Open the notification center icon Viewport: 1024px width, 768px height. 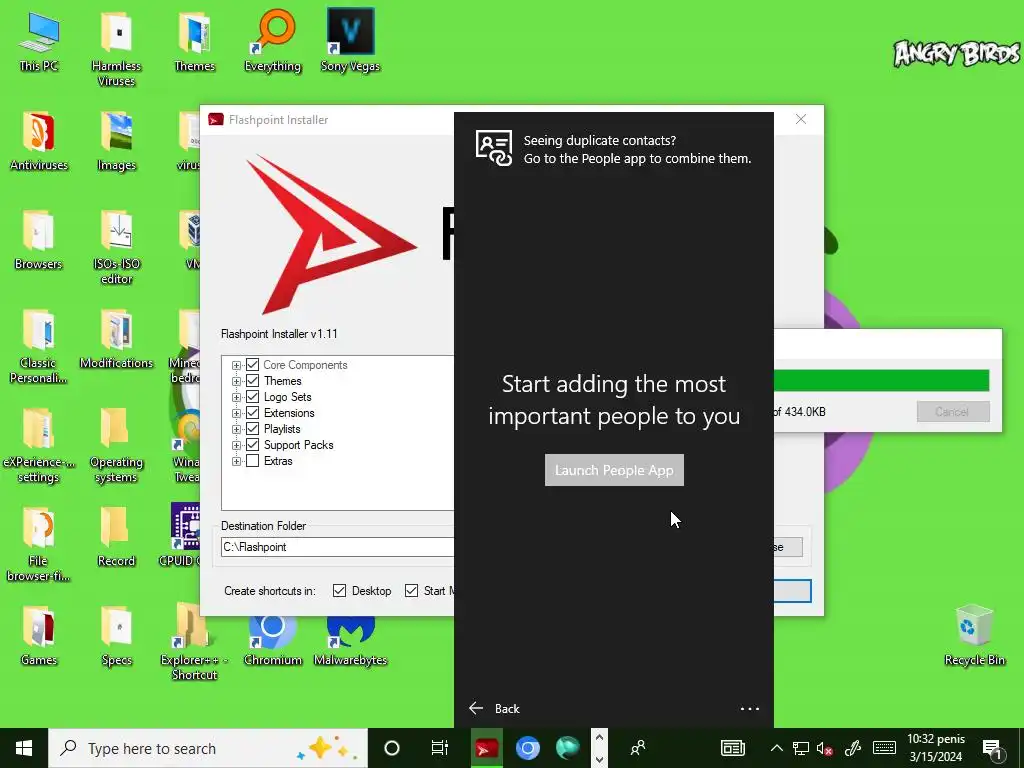pyautogui.click(x=992, y=749)
